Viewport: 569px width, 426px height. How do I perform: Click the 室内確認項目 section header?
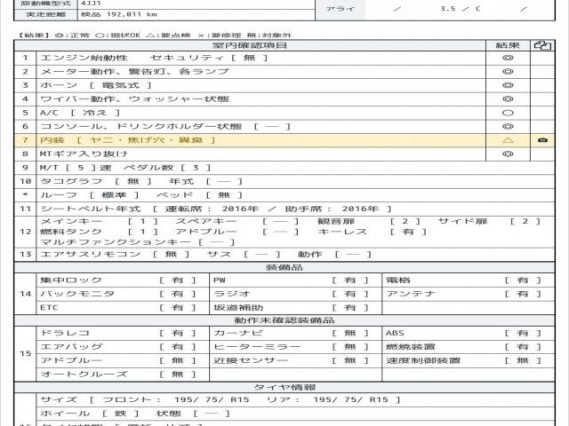[x=250, y=45]
